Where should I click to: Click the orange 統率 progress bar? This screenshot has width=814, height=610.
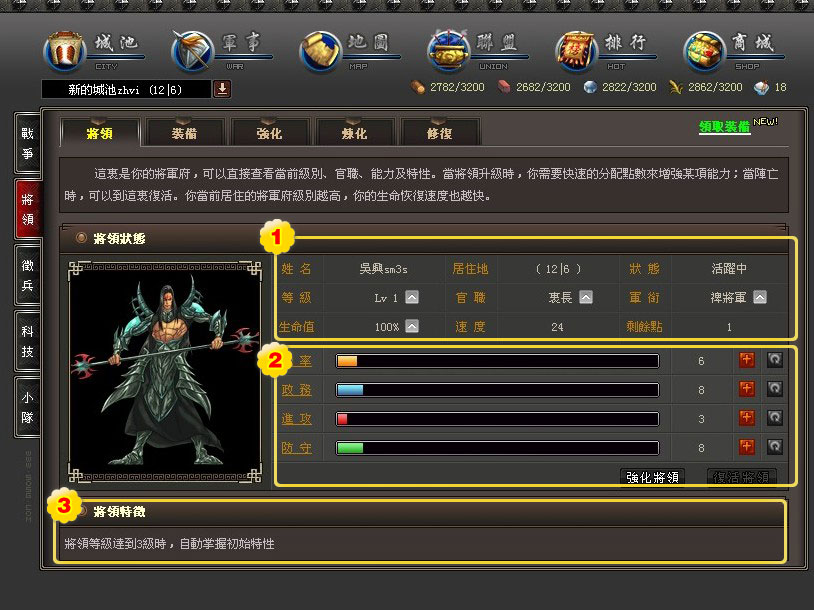tap(497, 361)
